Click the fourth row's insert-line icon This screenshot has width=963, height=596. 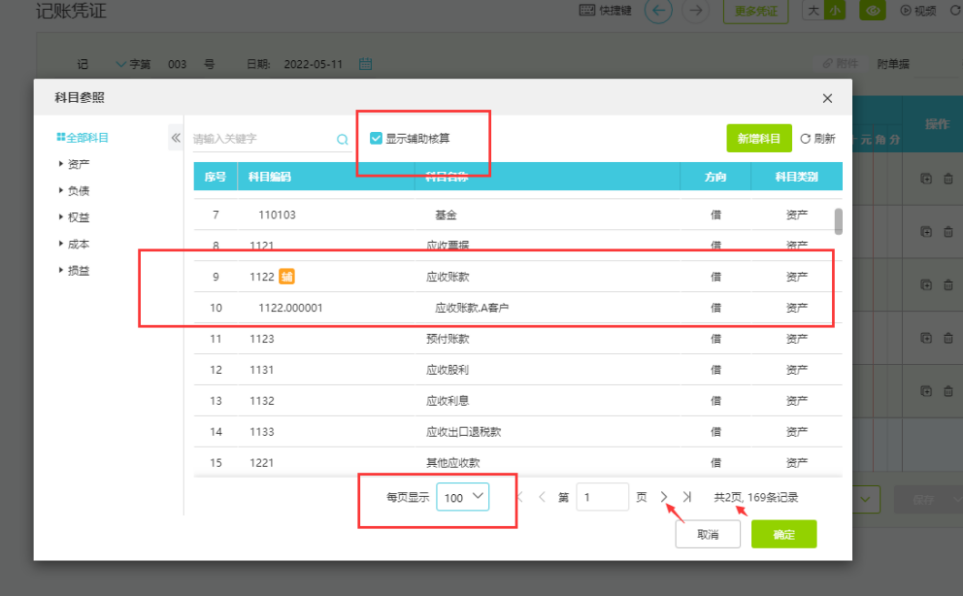tap(926, 338)
